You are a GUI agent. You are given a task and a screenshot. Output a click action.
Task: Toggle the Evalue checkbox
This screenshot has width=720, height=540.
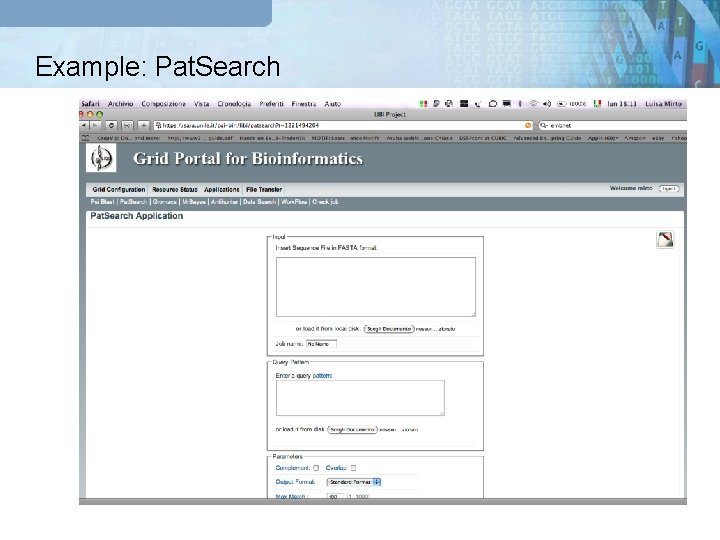pos(354,468)
